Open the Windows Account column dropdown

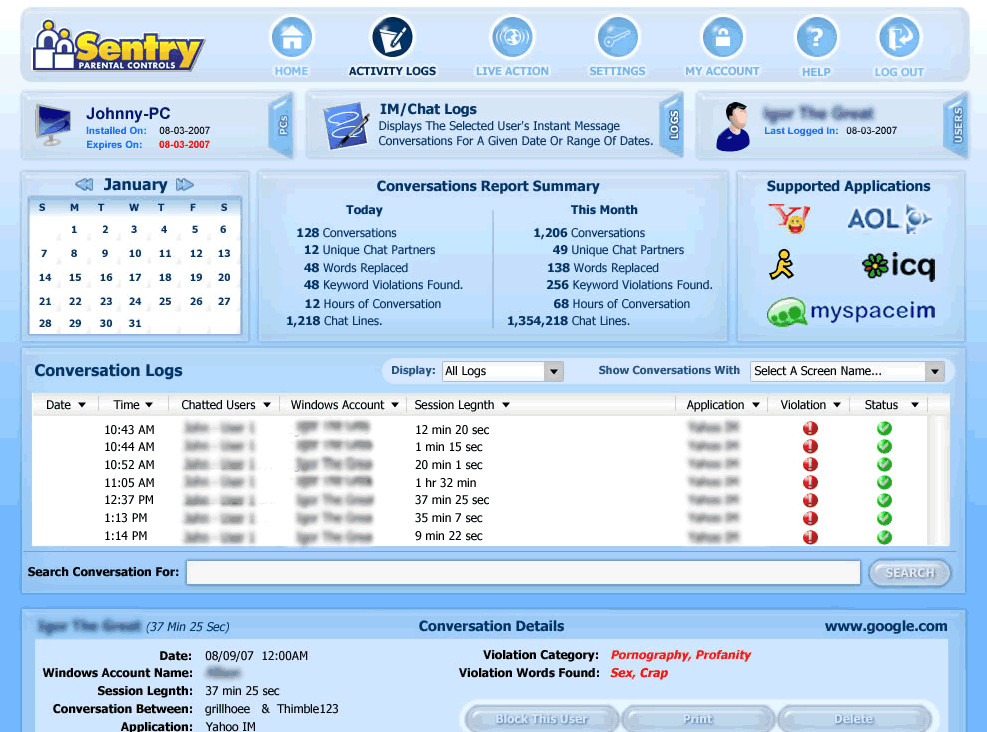point(395,405)
